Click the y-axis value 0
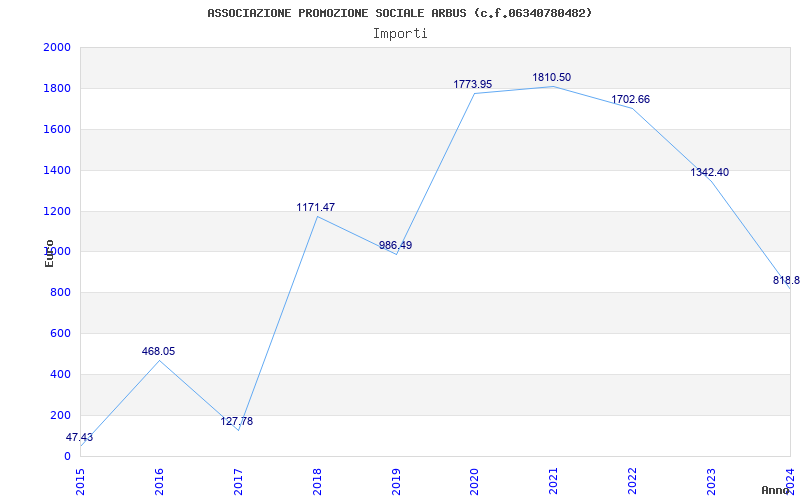Screen dimensions: 800x500 coord(67,456)
